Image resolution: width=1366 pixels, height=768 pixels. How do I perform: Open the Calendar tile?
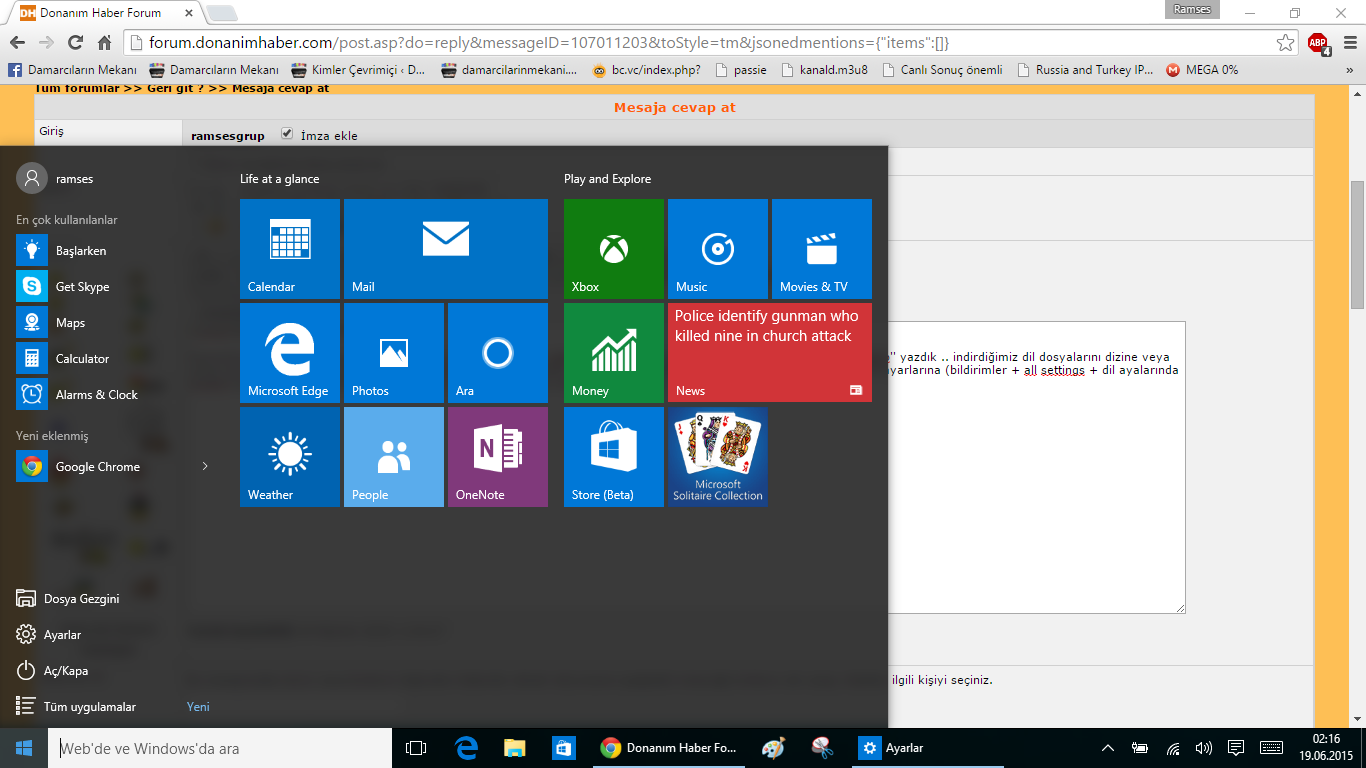290,249
